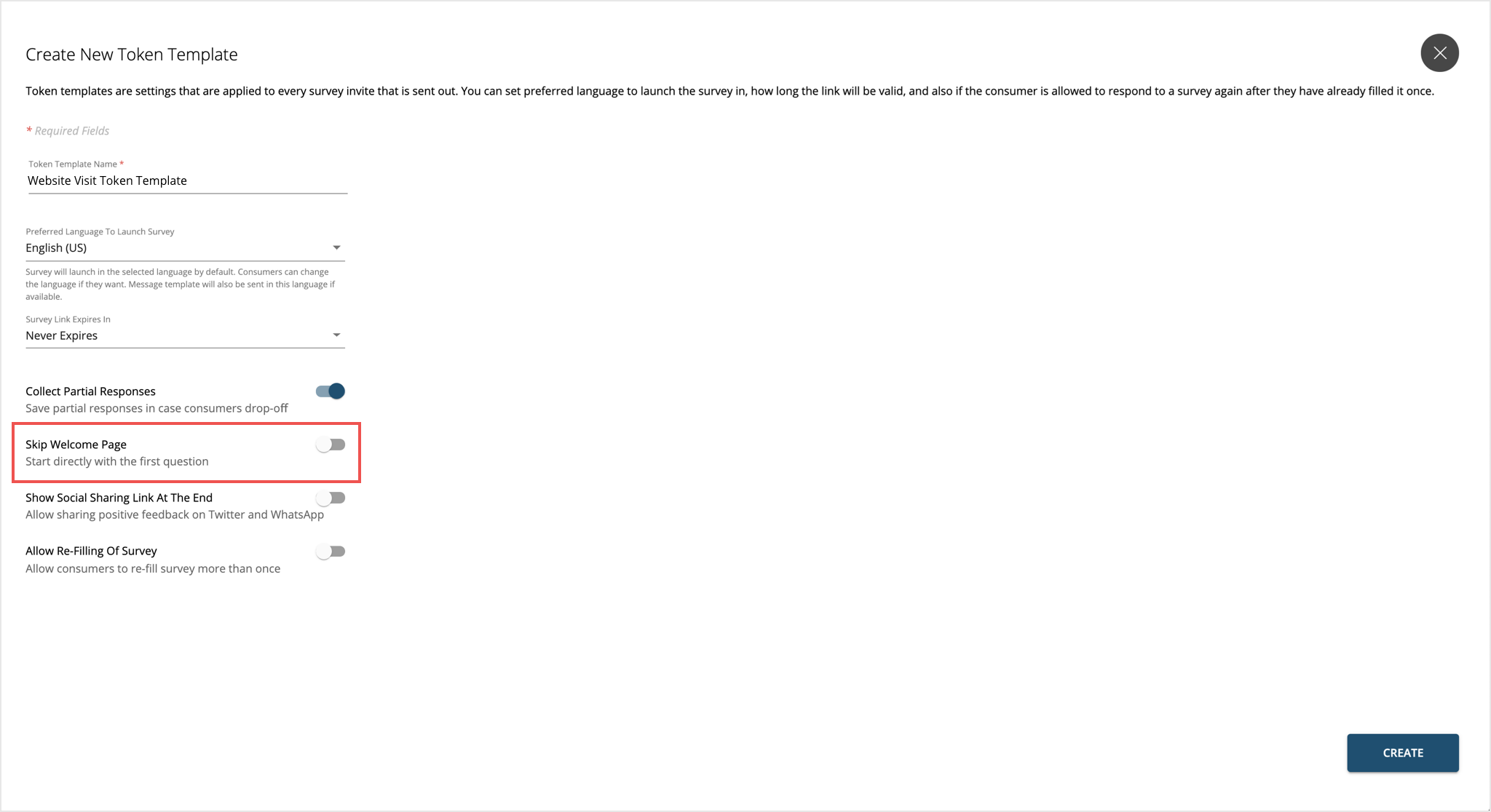
Task: Enable Skip Welcome Page toggle
Action: click(x=331, y=445)
